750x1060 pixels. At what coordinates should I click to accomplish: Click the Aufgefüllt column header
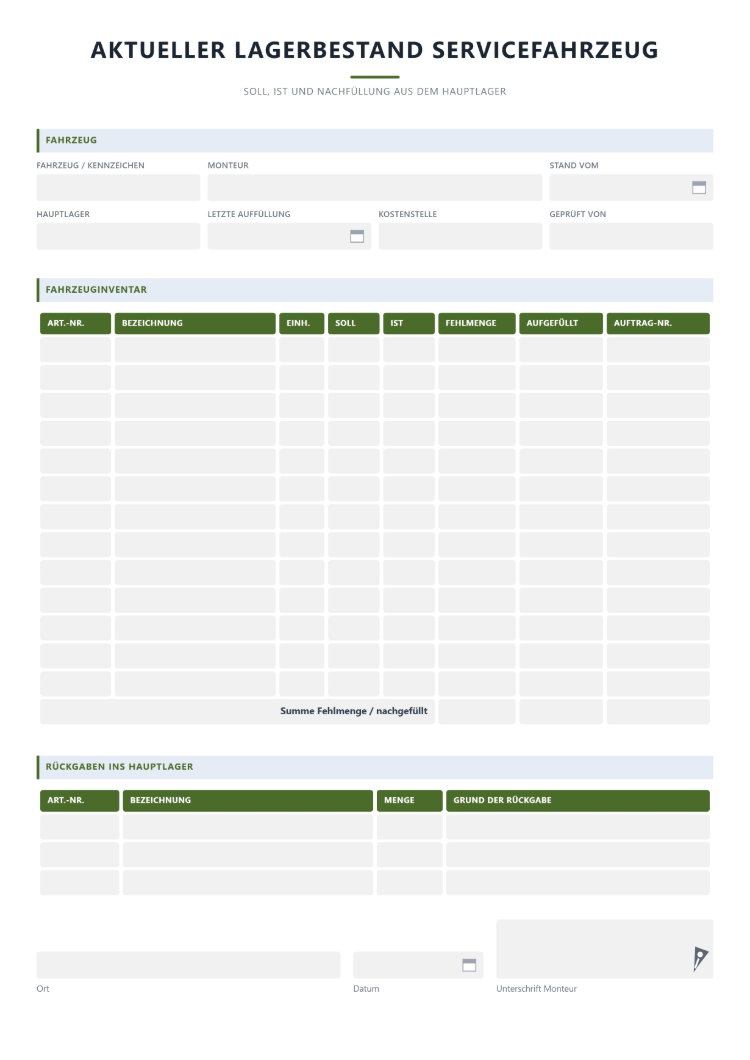coord(561,323)
